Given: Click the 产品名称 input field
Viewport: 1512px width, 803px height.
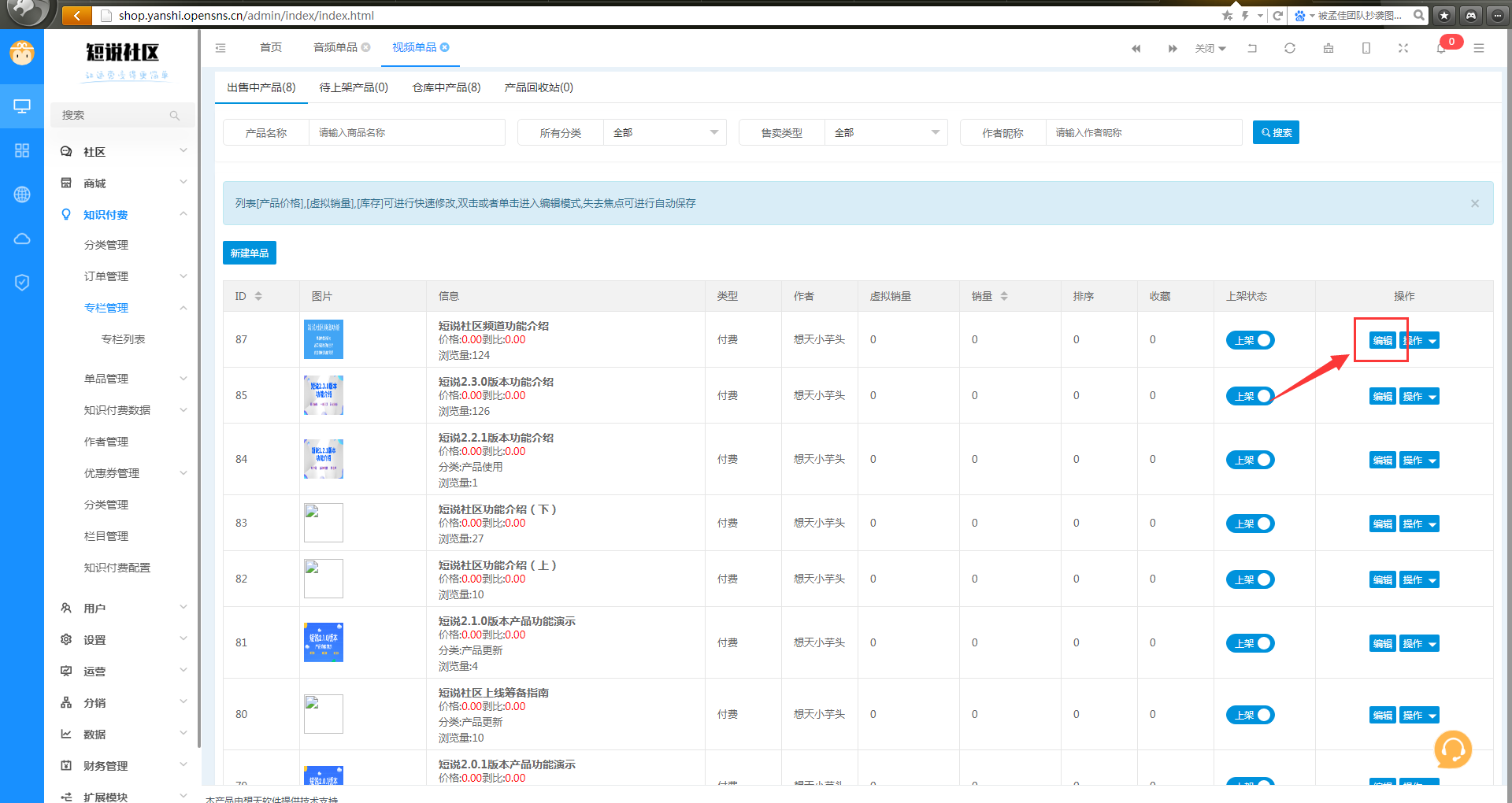Looking at the screenshot, I should click(406, 132).
